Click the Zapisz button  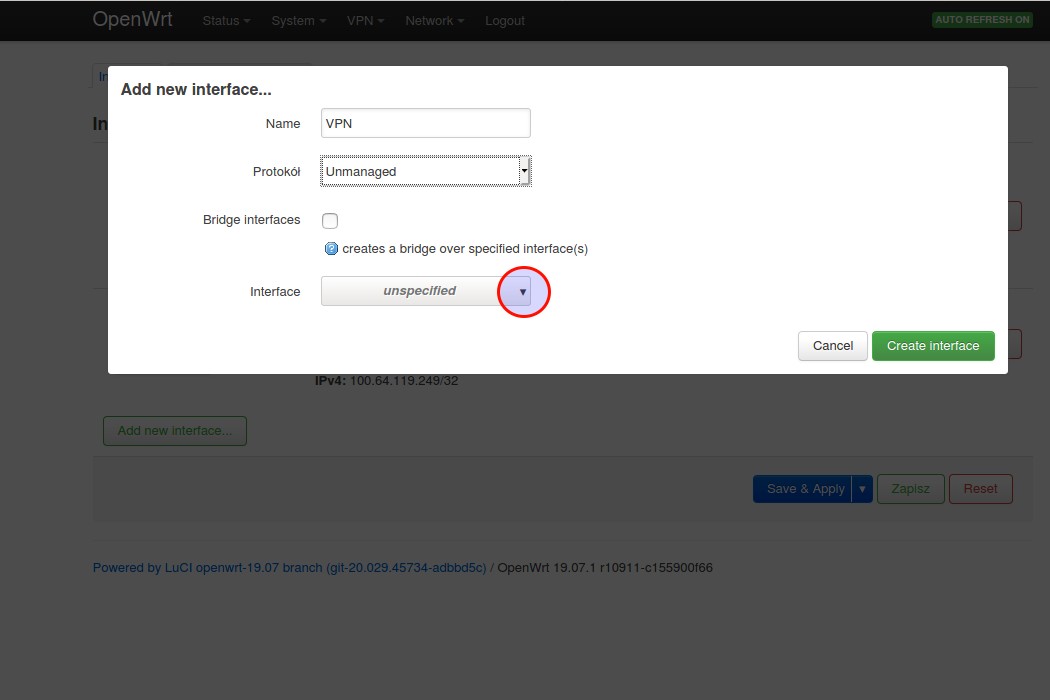pos(911,489)
